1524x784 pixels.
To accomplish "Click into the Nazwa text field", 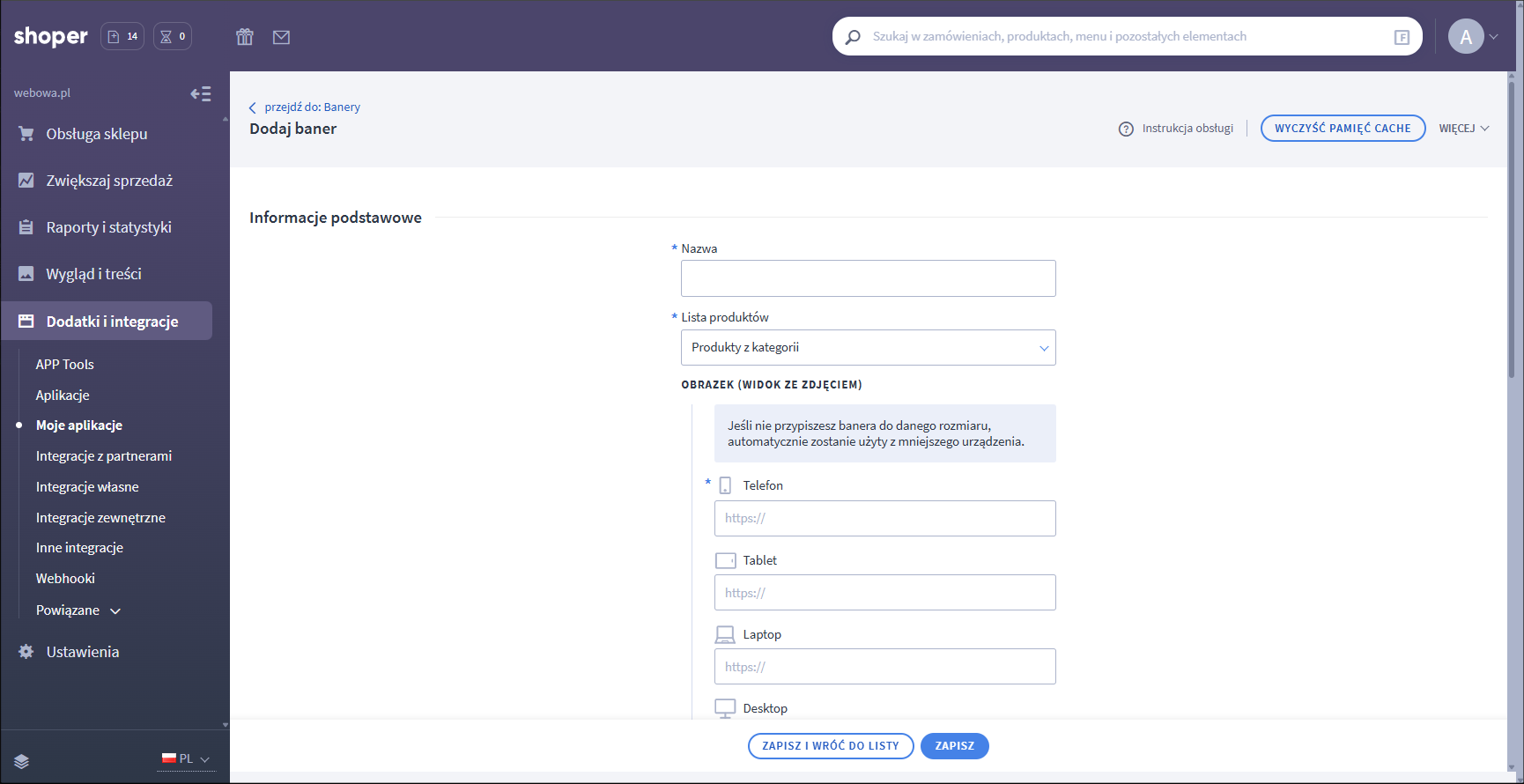I will 868,278.
